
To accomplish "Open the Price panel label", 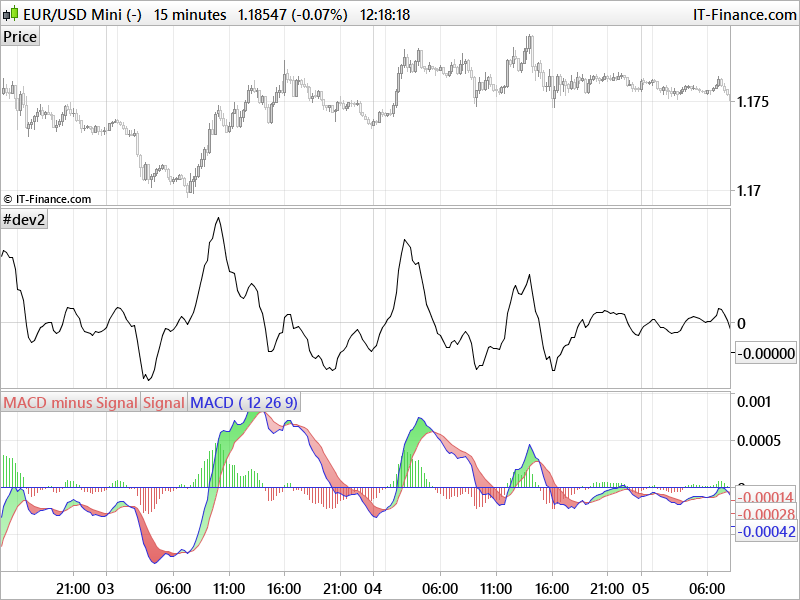I will 20,37.
